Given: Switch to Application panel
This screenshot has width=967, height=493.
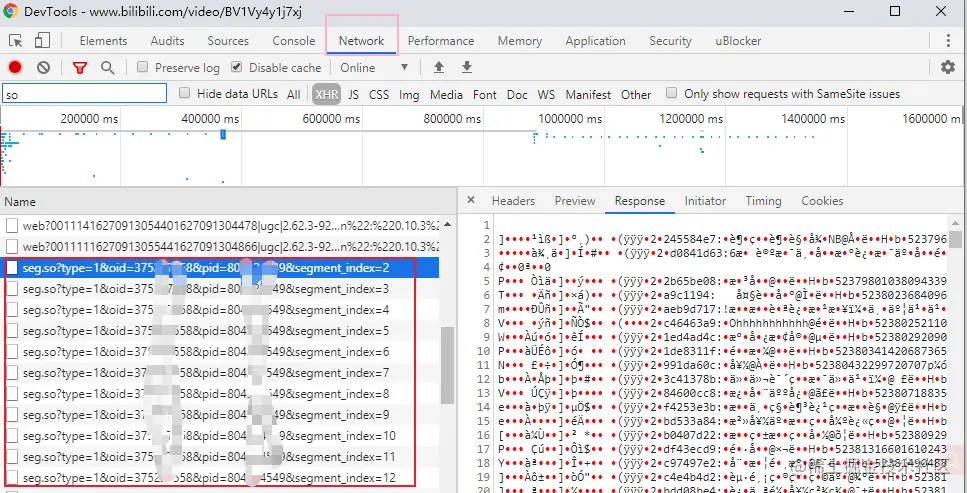Looking at the screenshot, I should click(595, 41).
